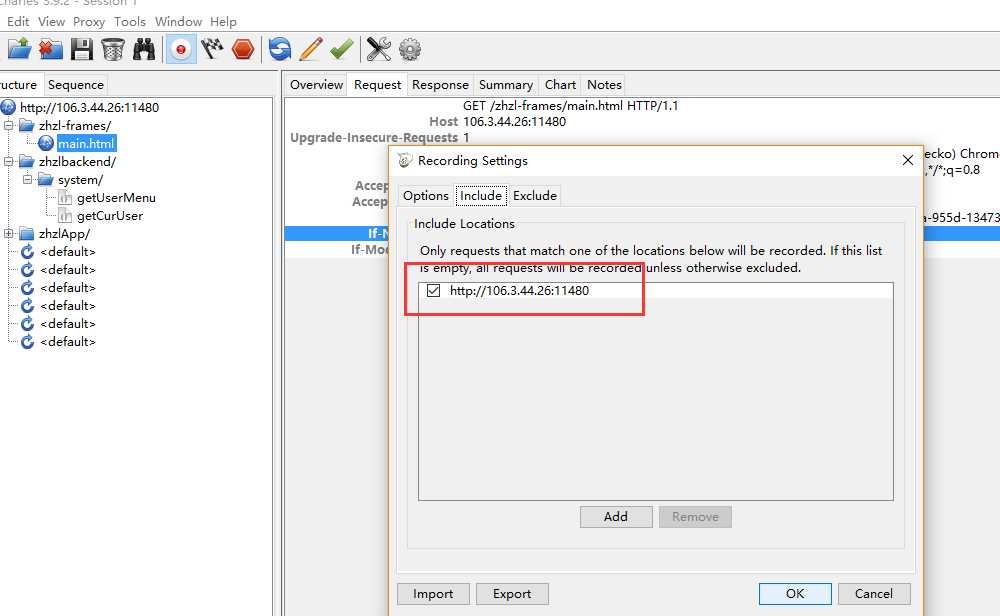
Task: Select zhzlbackend/ folder in tree
Action: pos(77,161)
